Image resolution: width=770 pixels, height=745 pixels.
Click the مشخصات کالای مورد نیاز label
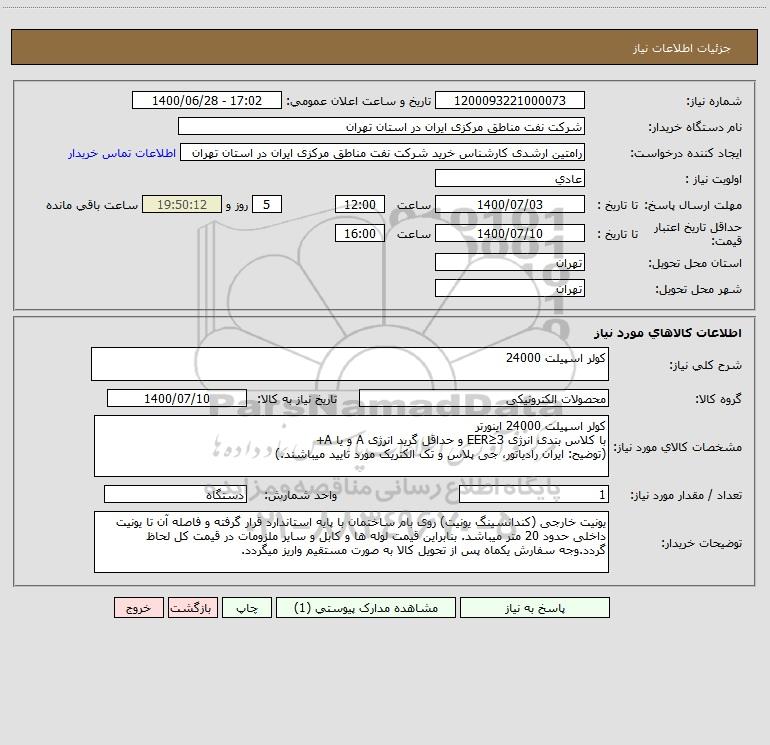pos(678,447)
